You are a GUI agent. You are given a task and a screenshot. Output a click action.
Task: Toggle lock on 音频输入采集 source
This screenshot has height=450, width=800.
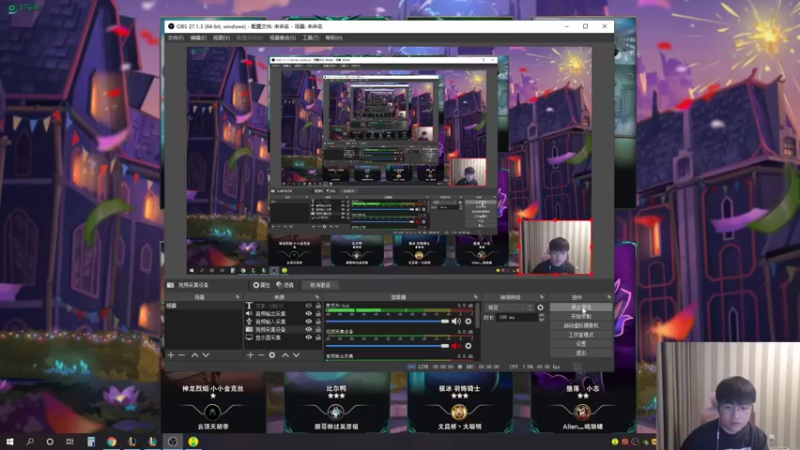click(x=318, y=322)
